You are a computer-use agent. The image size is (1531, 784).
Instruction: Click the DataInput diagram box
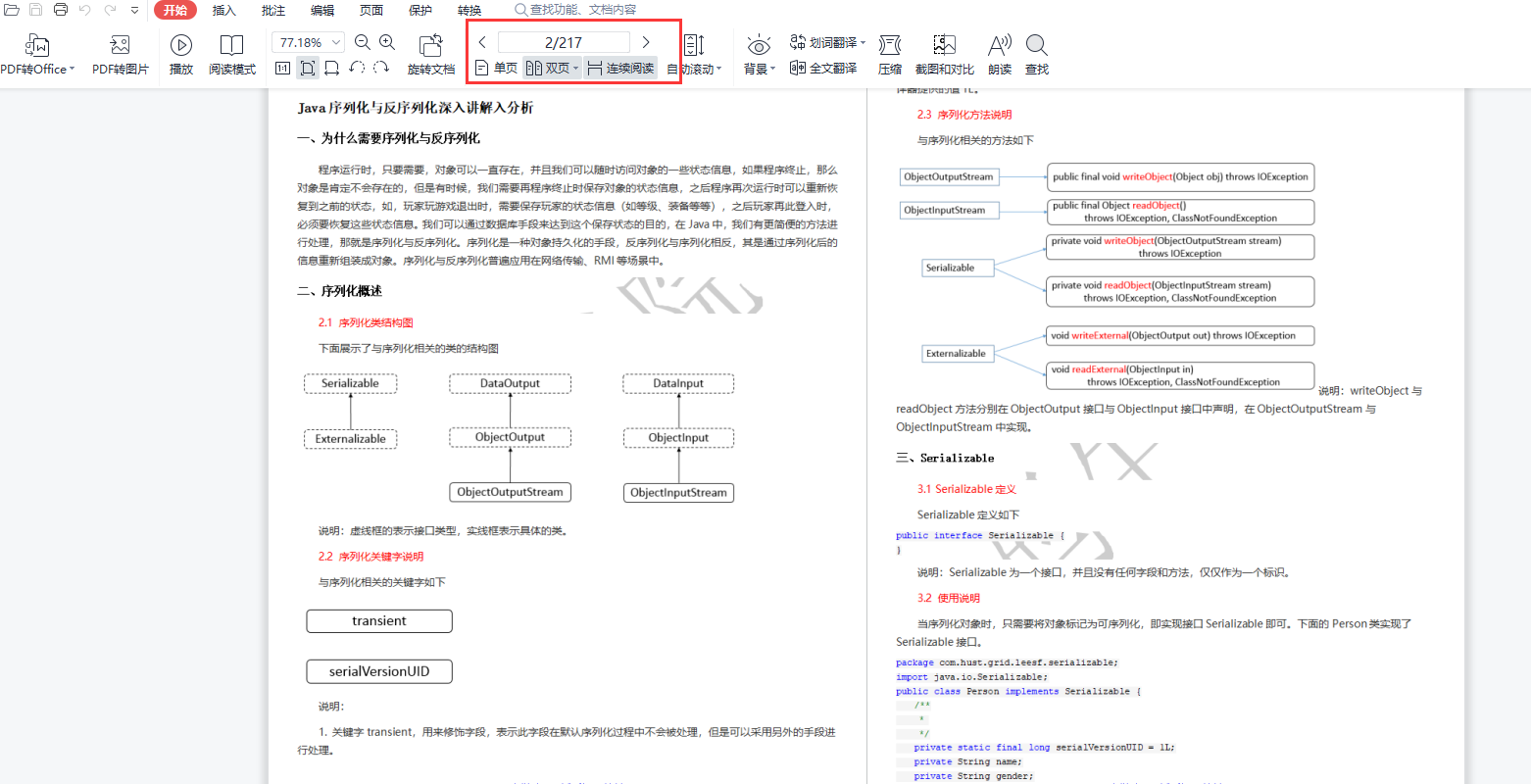[678, 383]
